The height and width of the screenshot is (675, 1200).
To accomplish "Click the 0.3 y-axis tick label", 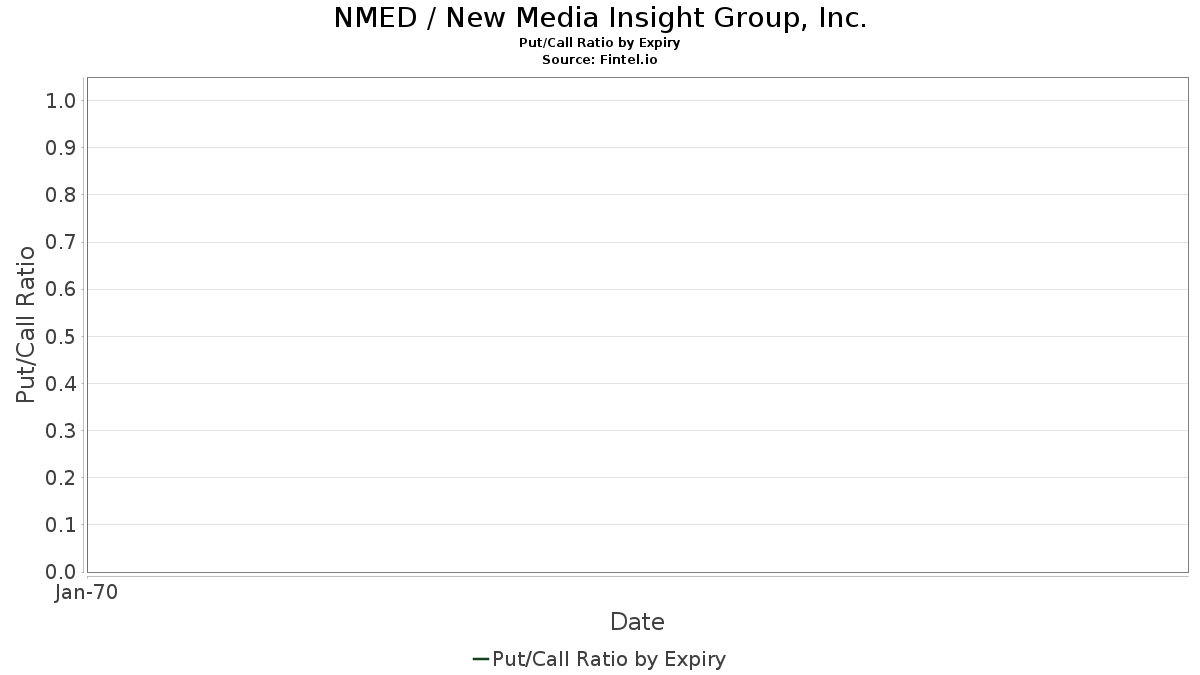I will pyautogui.click(x=61, y=431).
